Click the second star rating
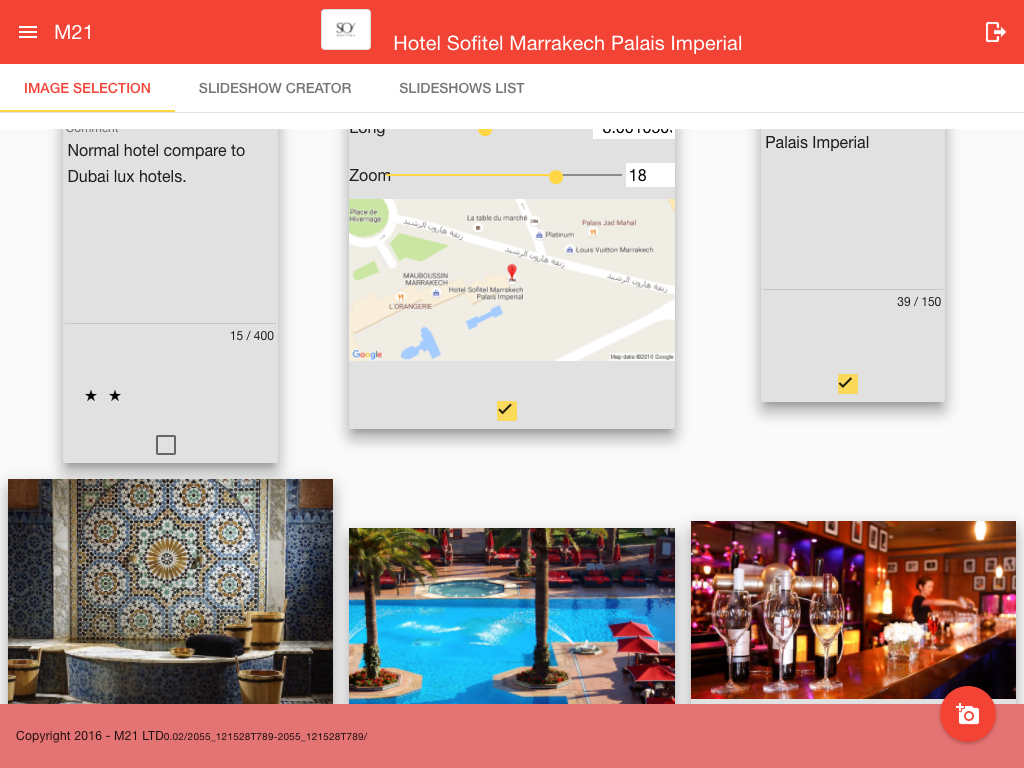 pos(115,396)
